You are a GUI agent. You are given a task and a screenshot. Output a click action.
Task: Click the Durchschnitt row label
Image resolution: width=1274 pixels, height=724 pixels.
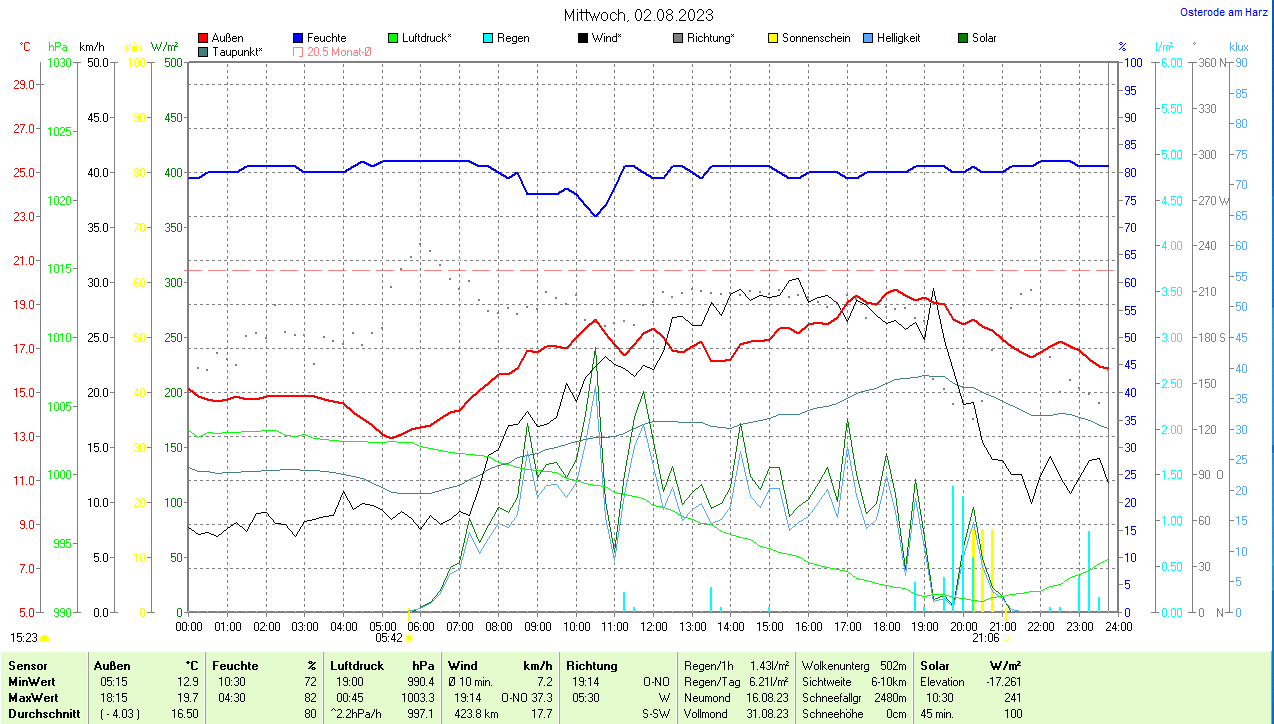pyautogui.click(x=38, y=714)
